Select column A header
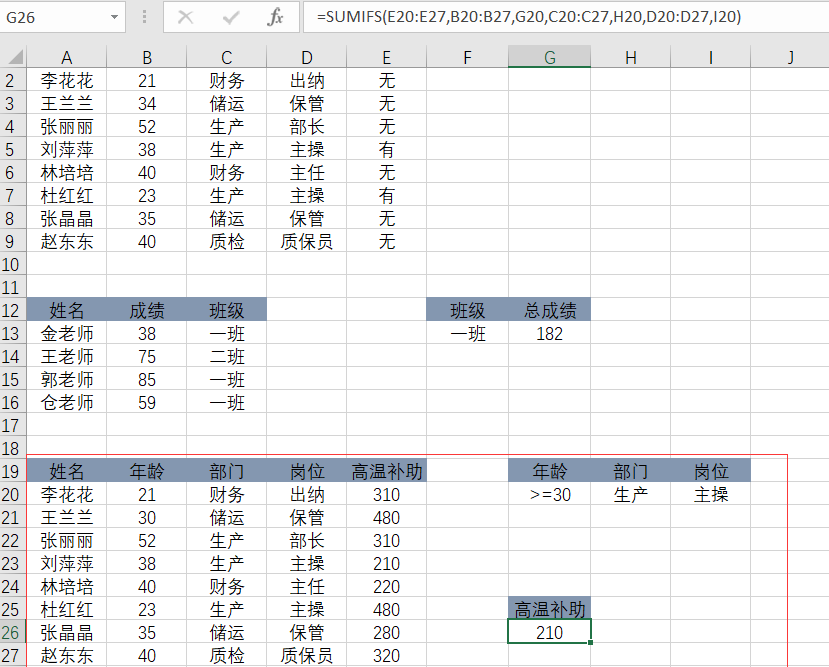This screenshot has height=667, width=829. pos(67,57)
